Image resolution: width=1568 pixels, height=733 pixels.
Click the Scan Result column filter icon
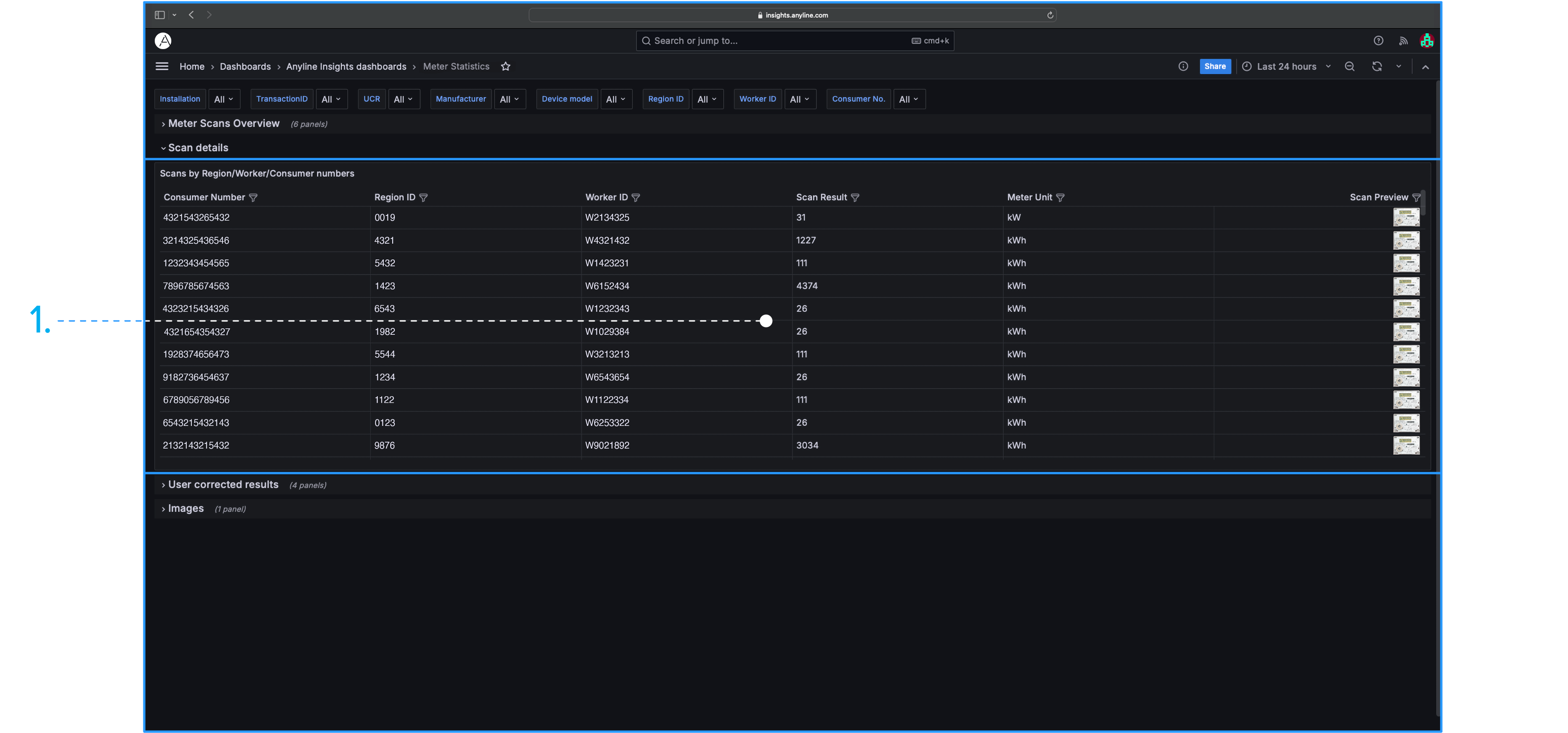pos(855,197)
